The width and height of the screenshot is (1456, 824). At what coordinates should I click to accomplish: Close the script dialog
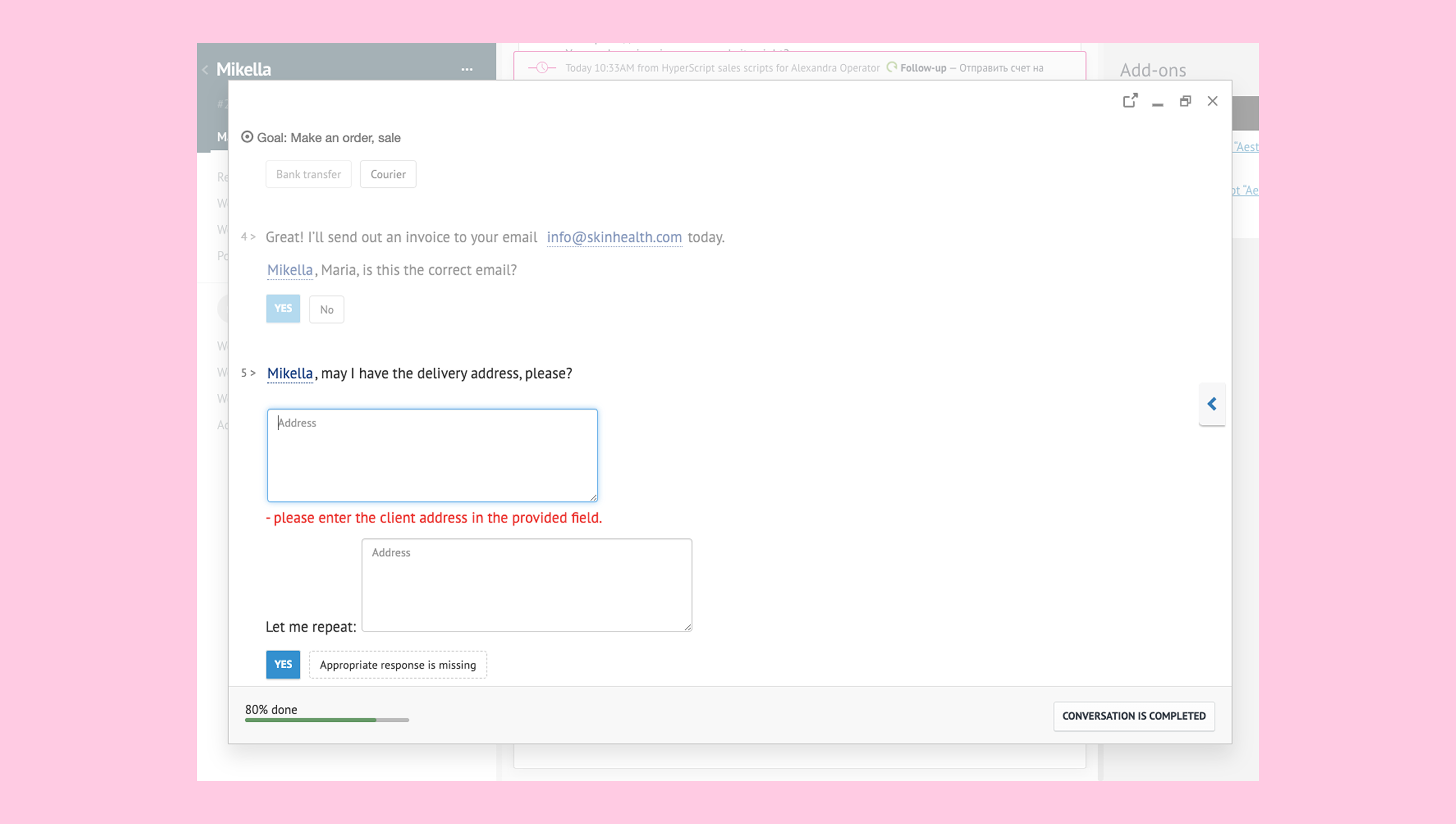(x=1212, y=101)
